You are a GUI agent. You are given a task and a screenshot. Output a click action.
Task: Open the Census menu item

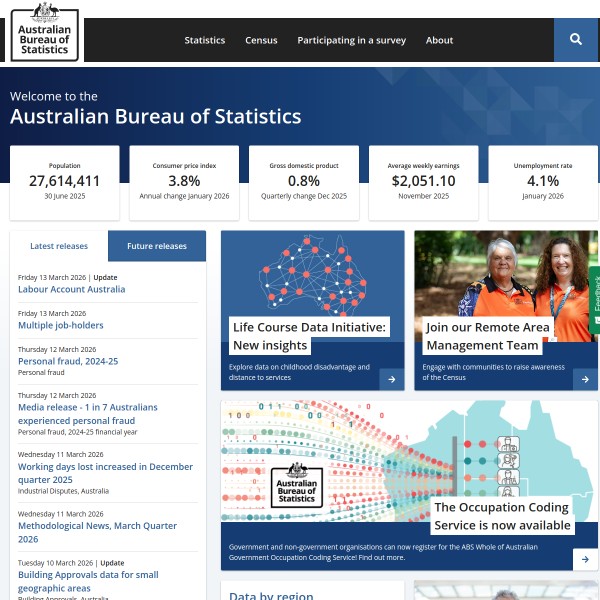261,41
